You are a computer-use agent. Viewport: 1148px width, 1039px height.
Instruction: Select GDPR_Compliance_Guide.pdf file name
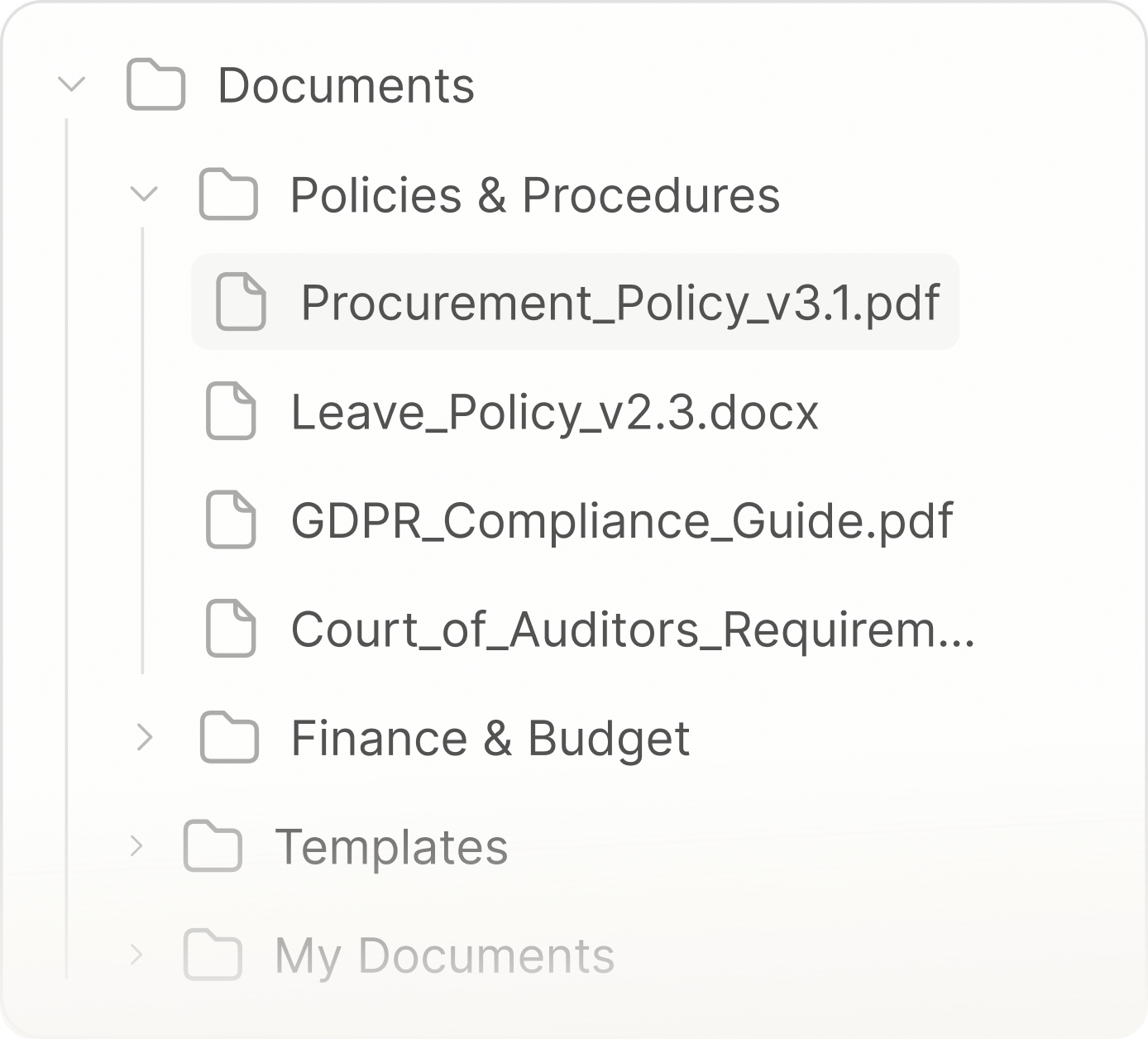tap(621, 520)
